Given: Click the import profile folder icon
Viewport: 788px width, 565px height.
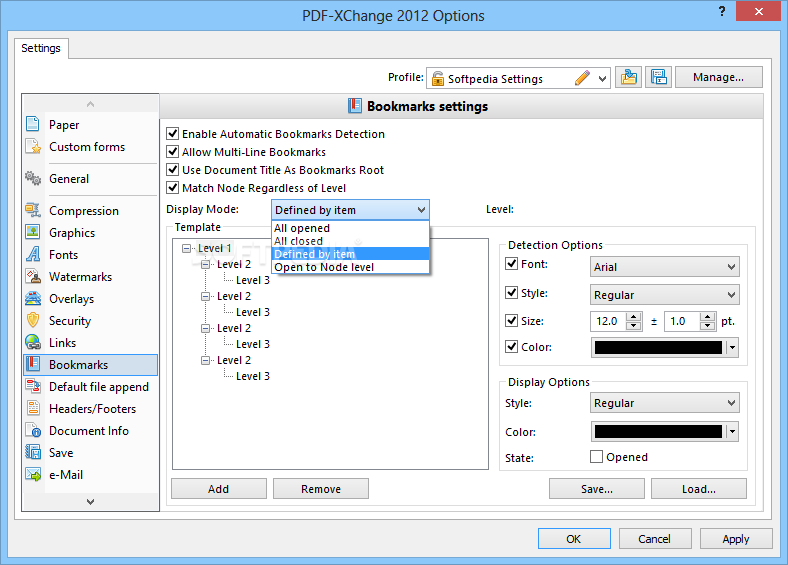Looking at the screenshot, I should pos(628,77).
